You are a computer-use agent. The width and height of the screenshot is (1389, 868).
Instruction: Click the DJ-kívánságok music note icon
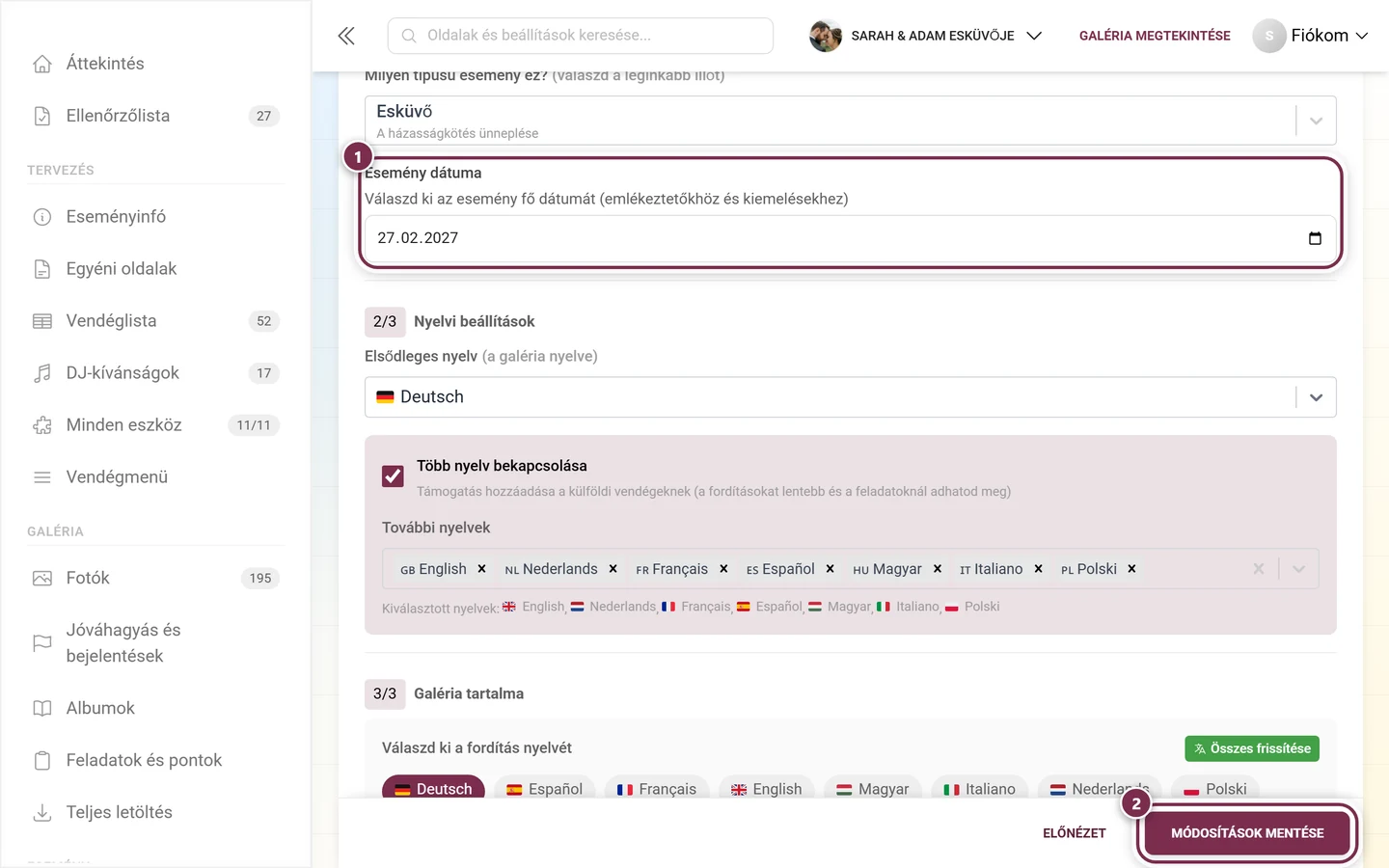coord(42,373)
